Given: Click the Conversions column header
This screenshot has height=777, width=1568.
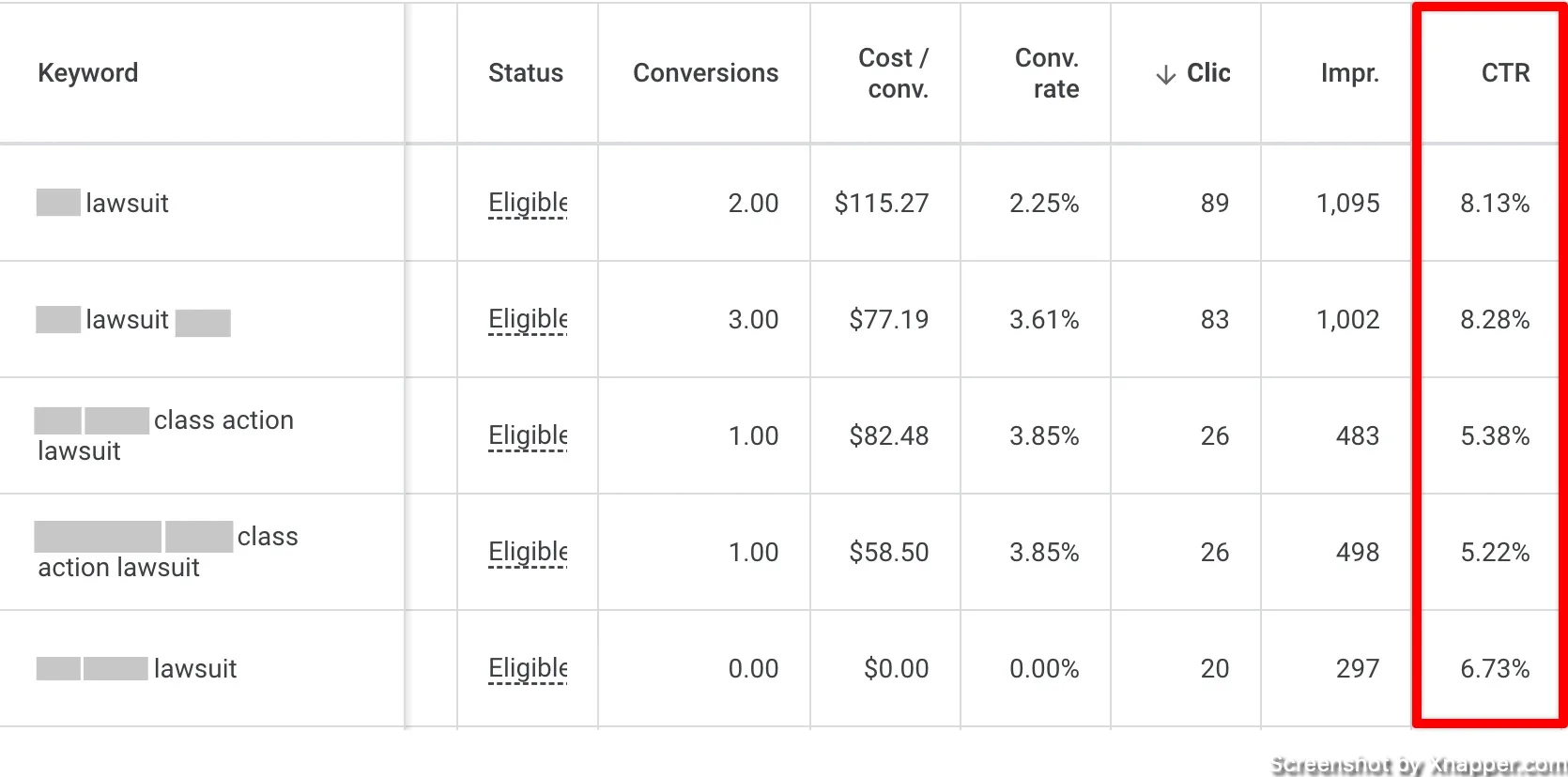Looking at the screenshot, I should tap(706, 73).
